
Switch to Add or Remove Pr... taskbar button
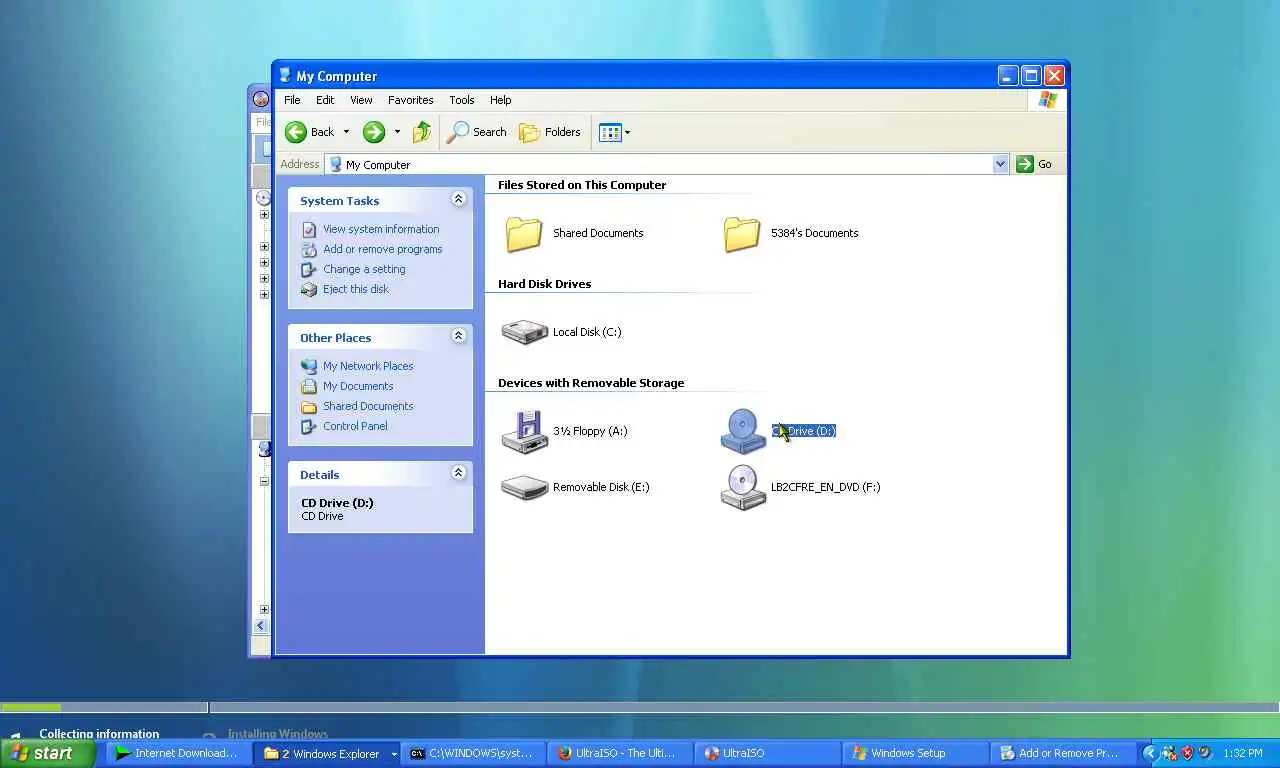tap(1062, 754)
